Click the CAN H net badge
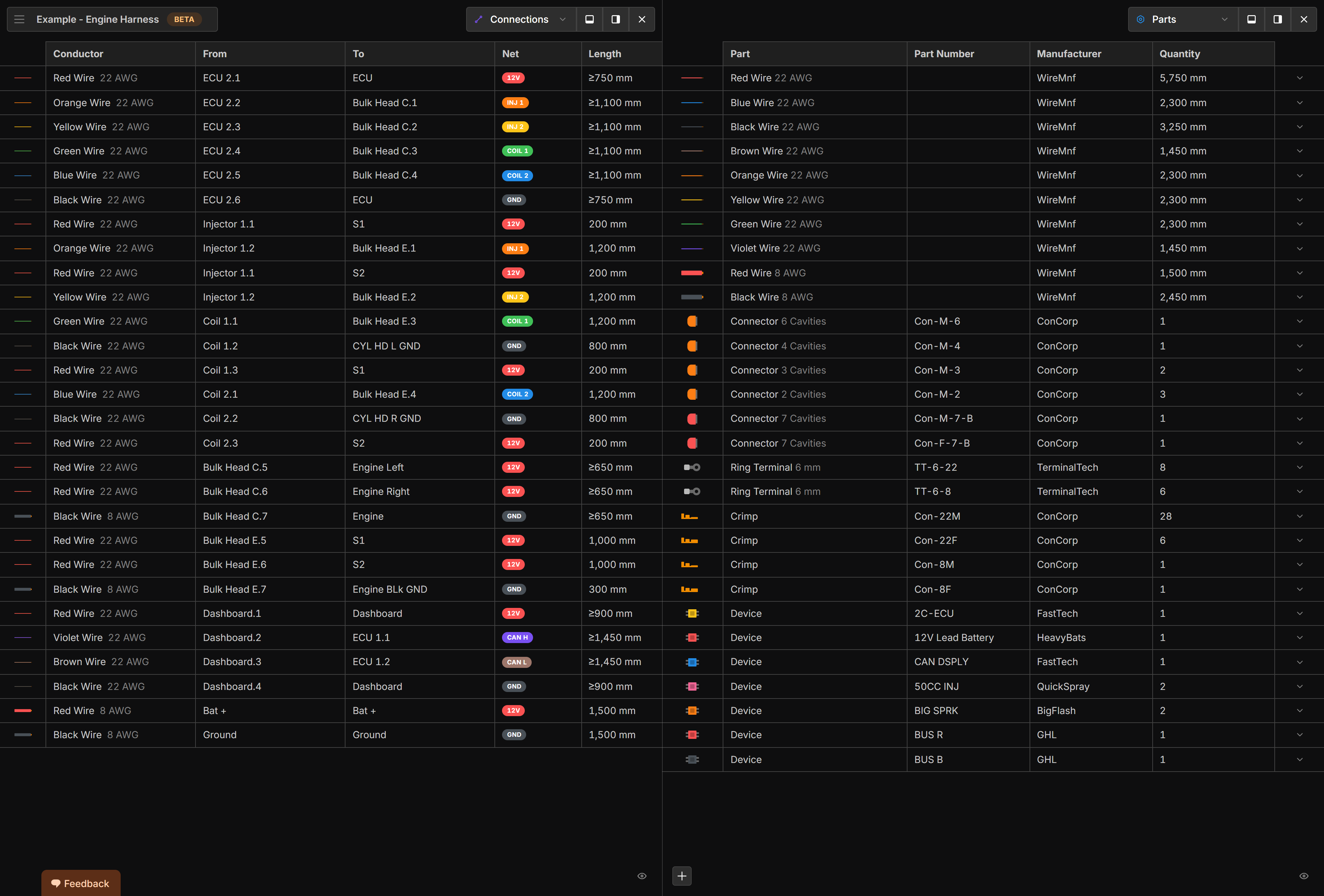The height and width of the screenshot is (896, 1324). click(517, 638)
